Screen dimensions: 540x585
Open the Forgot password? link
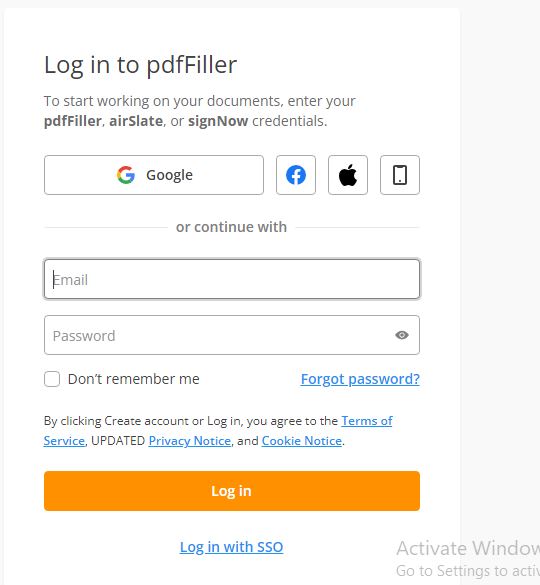click(360, 379)
